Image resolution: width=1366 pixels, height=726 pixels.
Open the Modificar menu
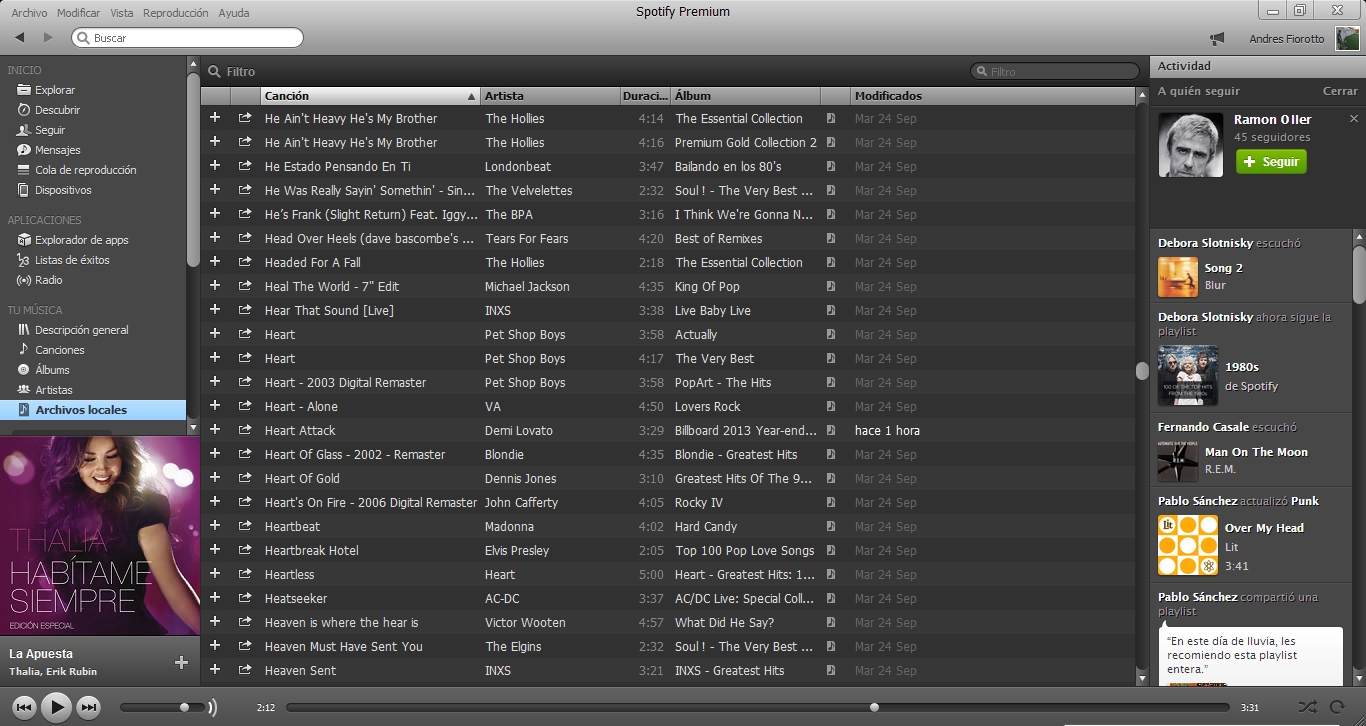click(79, 13)
